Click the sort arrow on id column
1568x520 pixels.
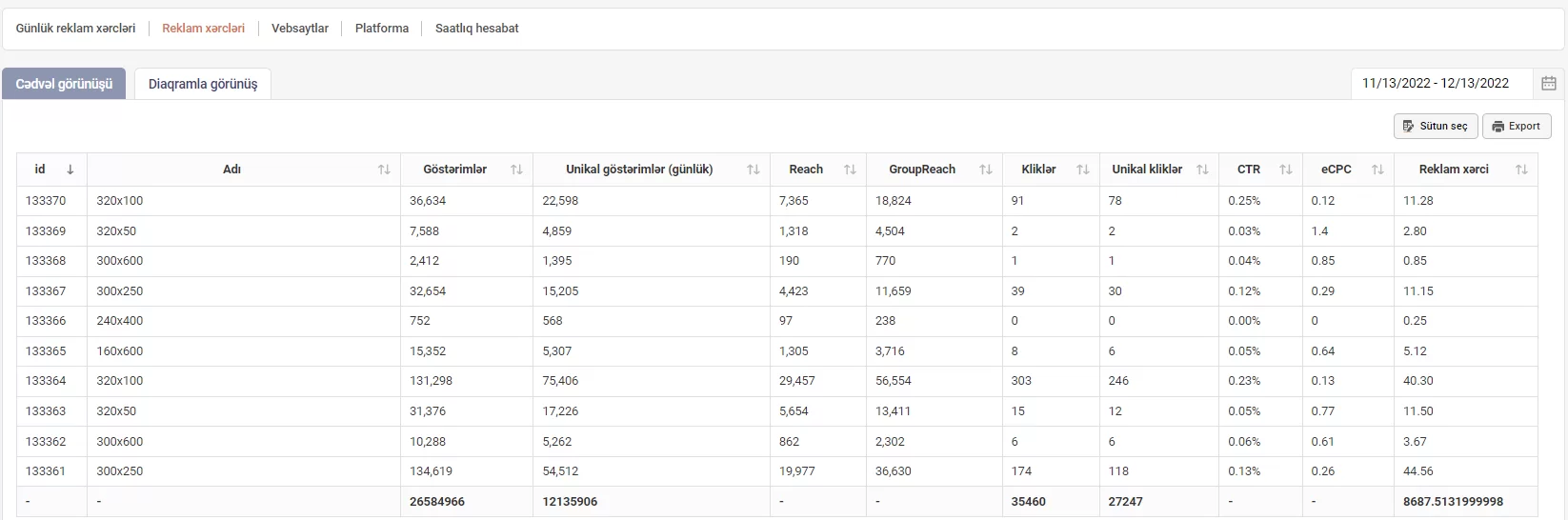70,170
